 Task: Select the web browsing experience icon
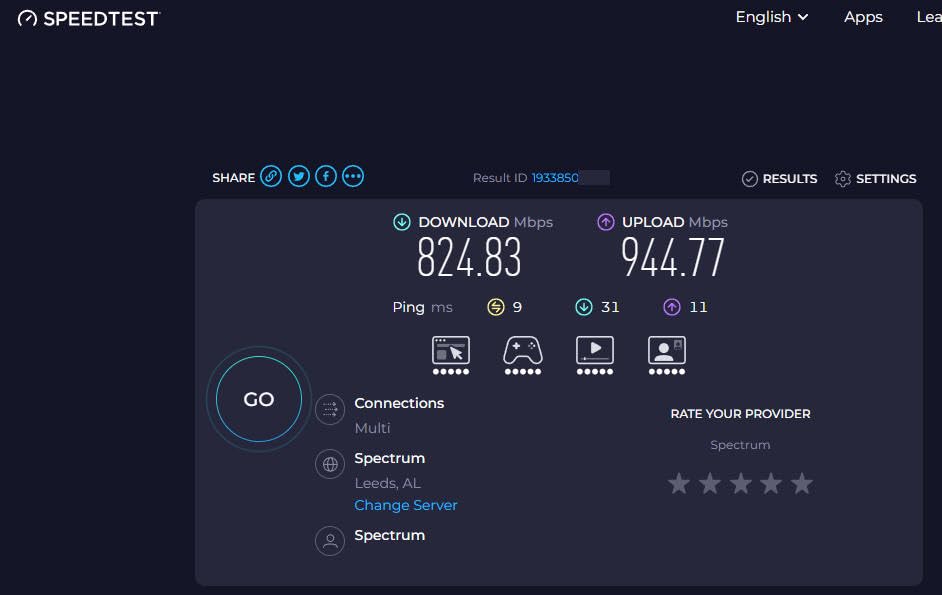tap(451, 355)
